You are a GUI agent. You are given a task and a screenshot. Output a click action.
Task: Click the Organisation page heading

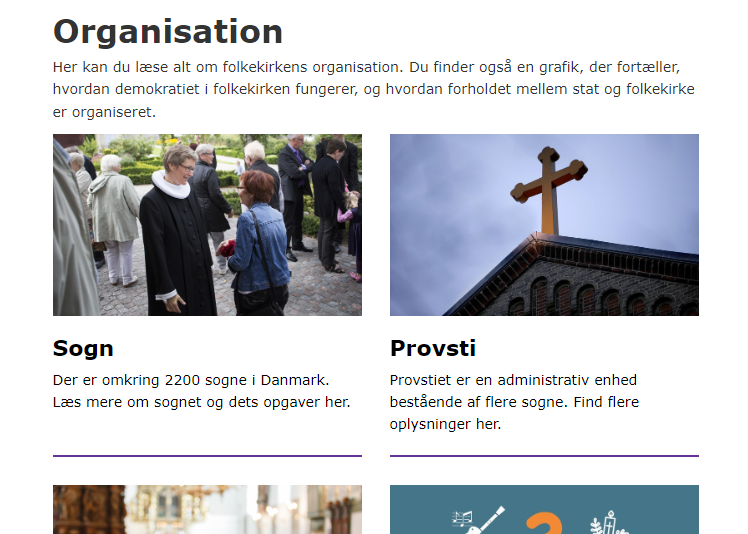pos(168,31)
